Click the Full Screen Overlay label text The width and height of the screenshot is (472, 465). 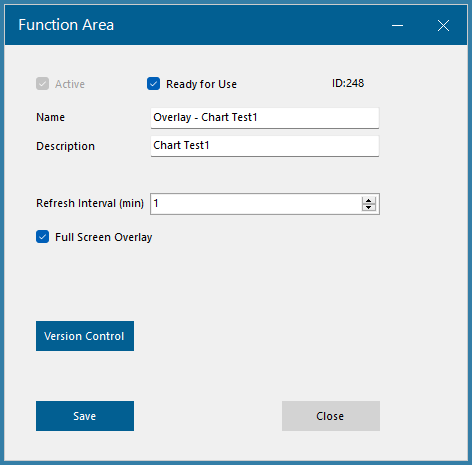click(x=103, y=237)
